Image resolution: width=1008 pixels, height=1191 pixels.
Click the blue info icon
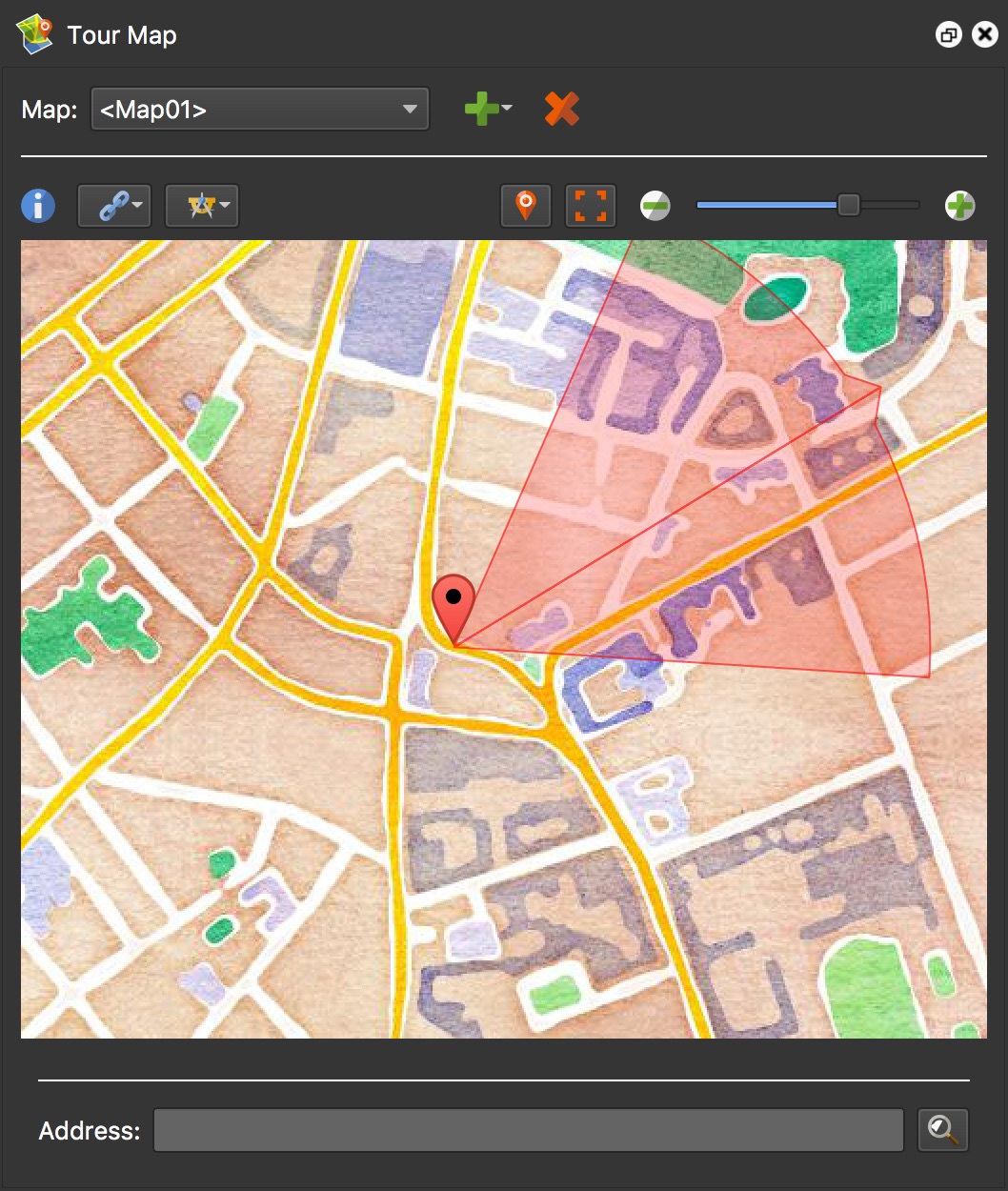38,206
